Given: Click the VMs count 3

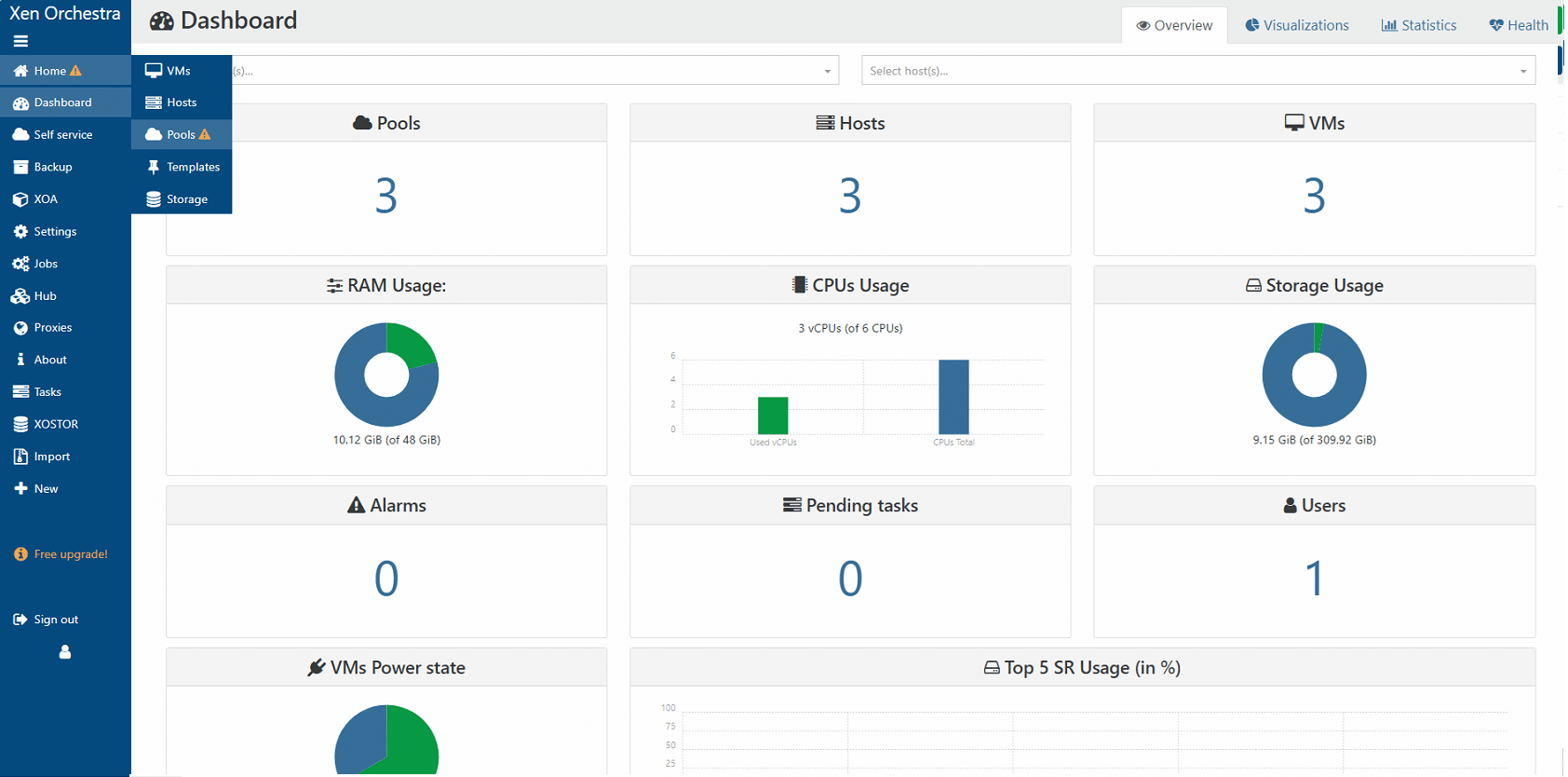Looking at the screenshot, I should coord(1314,197).
